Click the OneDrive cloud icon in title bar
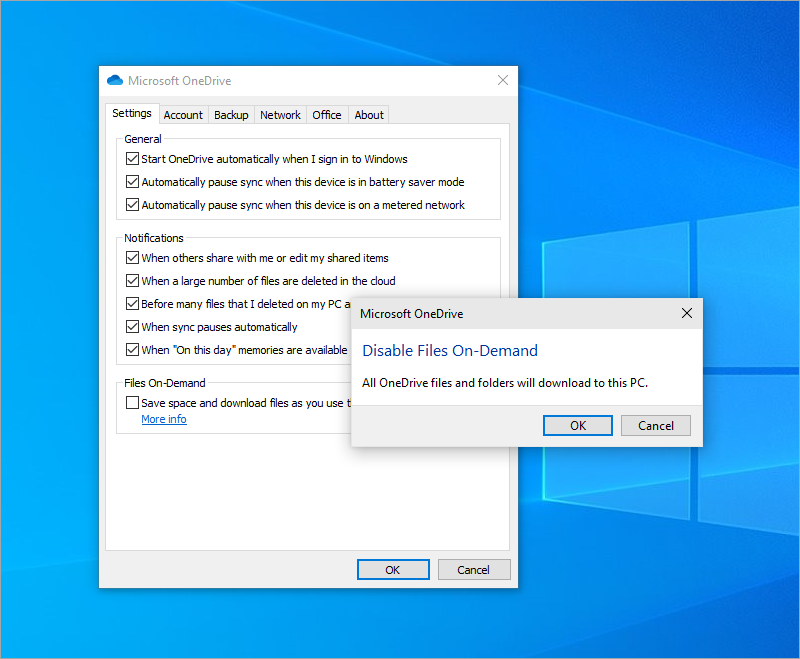The width and height of the screenshot is (800, 659). click(x=115, y=80)
